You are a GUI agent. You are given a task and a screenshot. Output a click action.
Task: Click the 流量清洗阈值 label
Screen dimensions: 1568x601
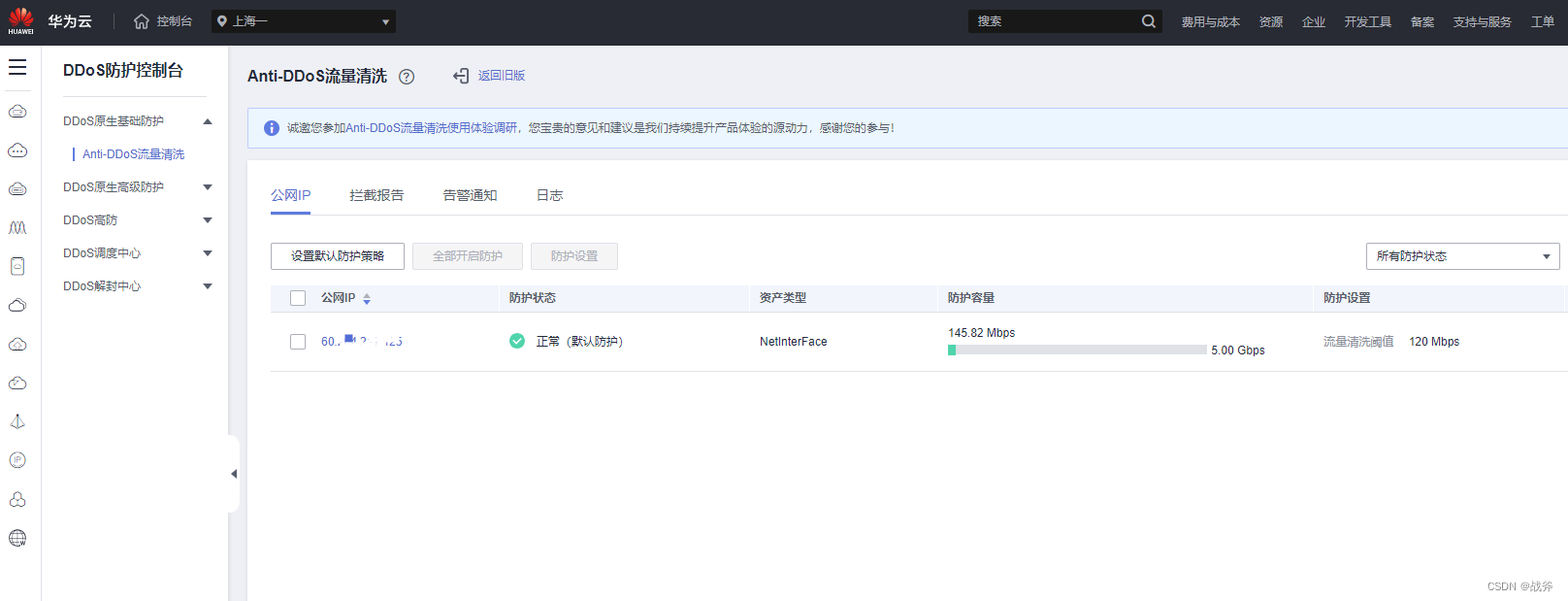click(x=1358, y=342)
